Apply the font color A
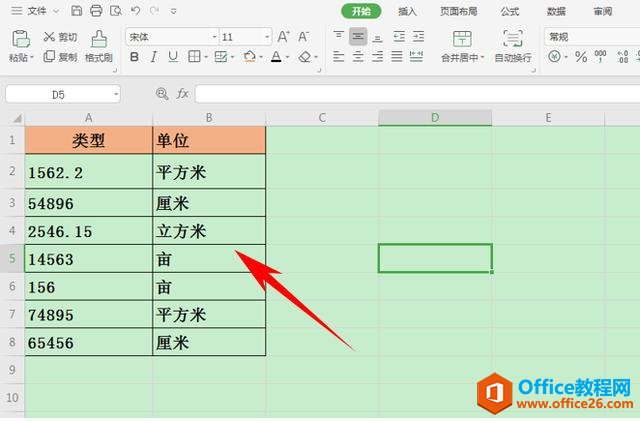 pos(276,57)
